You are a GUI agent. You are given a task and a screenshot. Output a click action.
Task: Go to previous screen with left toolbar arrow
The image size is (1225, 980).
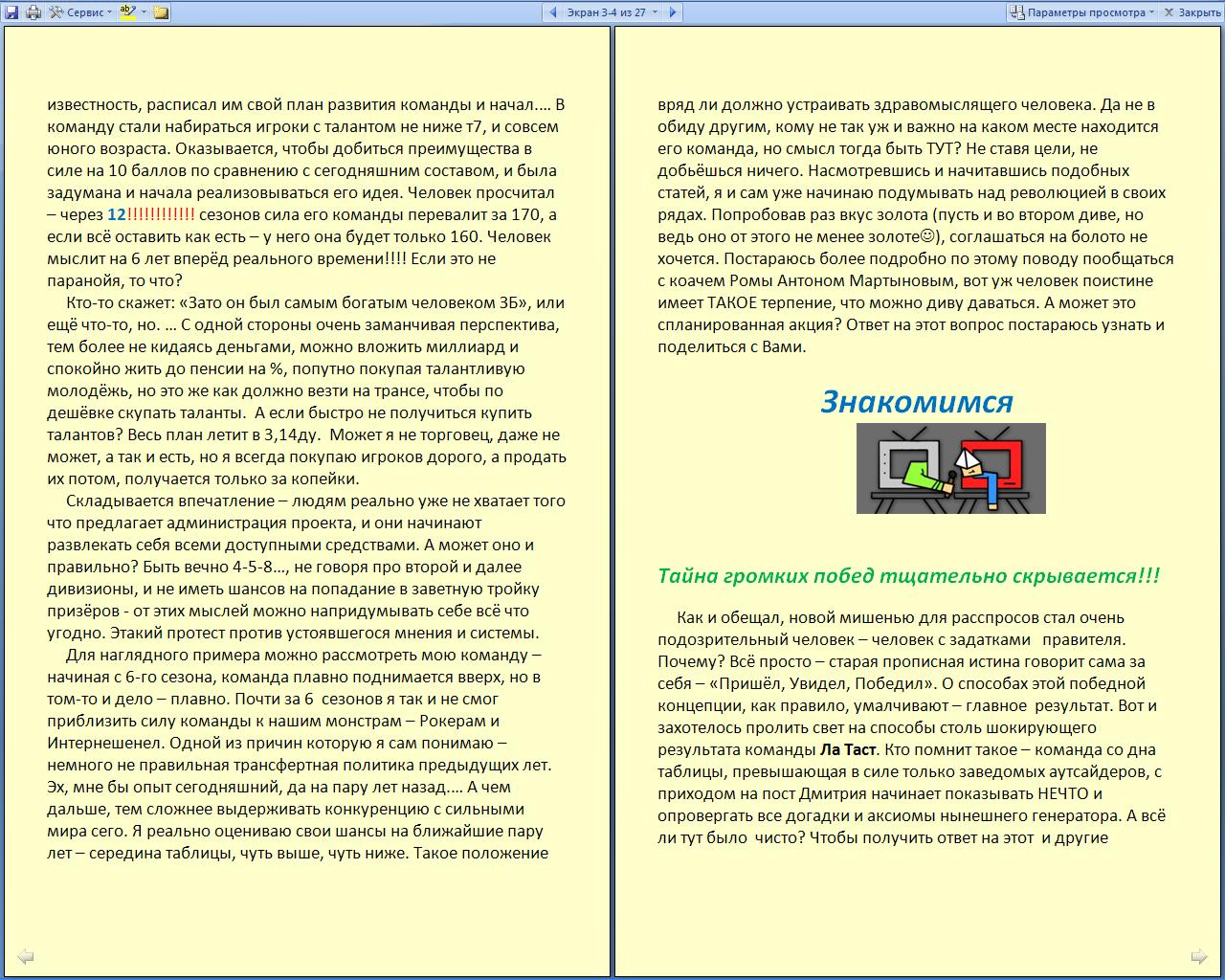tap(552, 12)
